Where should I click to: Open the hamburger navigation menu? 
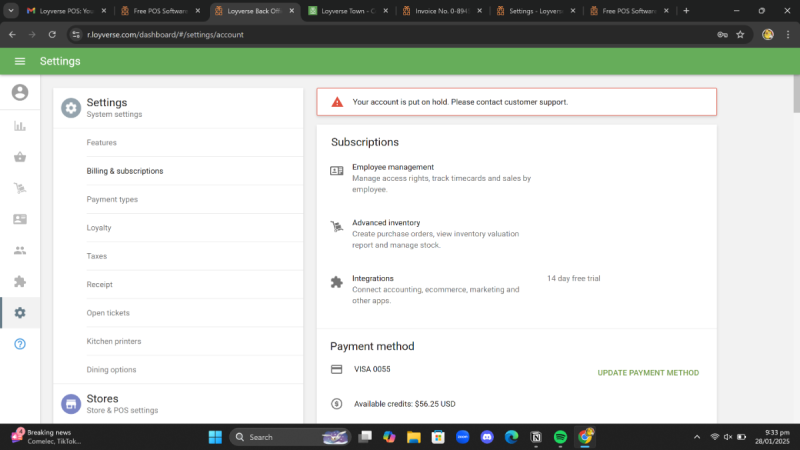coord(20,61)
